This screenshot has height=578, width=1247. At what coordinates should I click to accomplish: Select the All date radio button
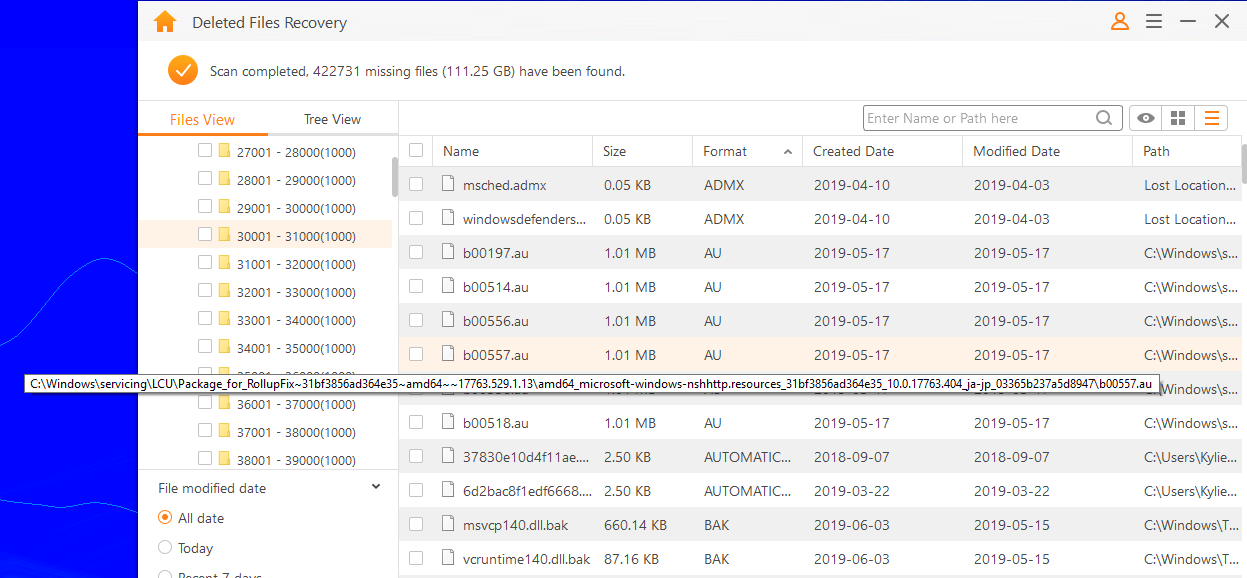(165, 518)
